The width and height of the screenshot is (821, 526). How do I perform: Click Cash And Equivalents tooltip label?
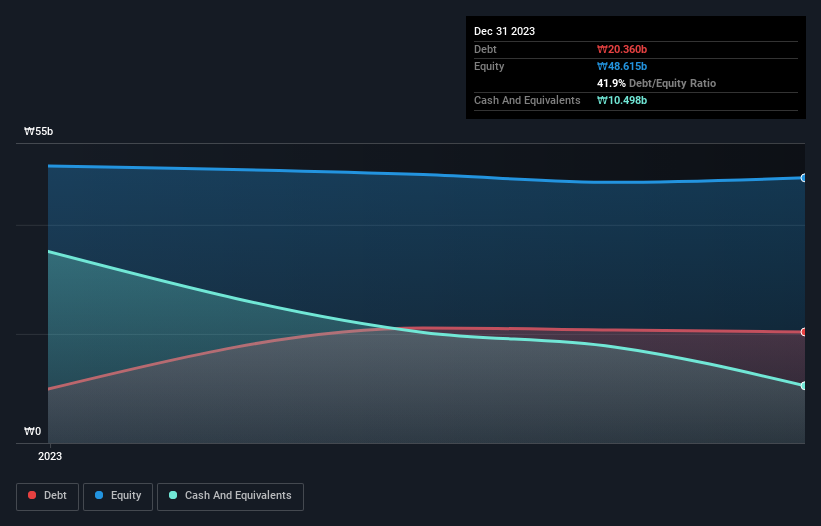click(x=527, y=100)
